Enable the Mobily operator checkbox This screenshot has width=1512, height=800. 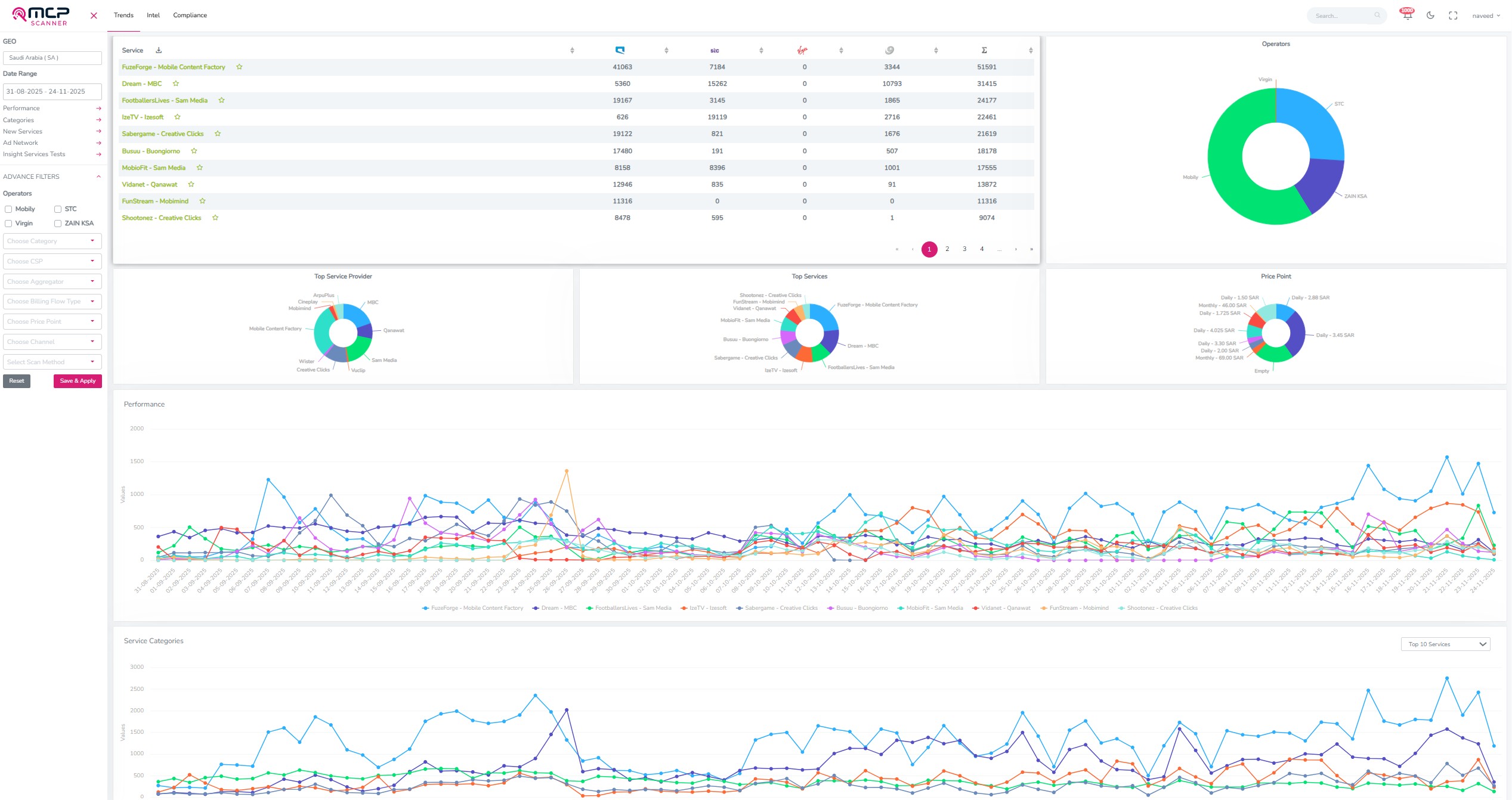[x=8, y=209]
